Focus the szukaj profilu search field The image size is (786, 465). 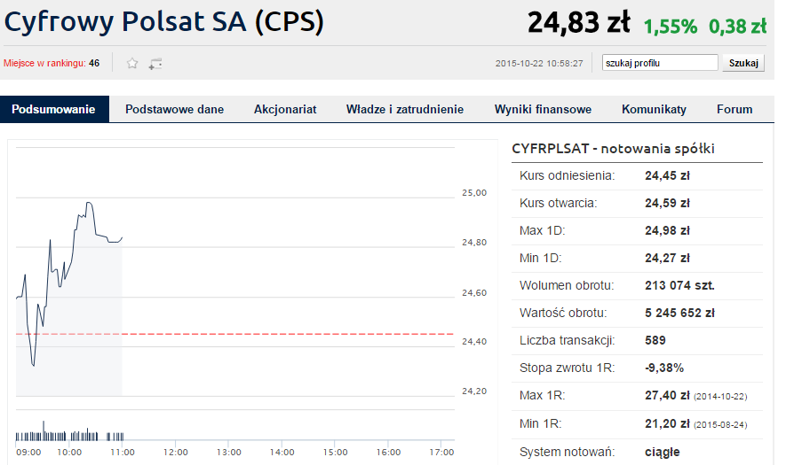pyautogui.click(x=660, y=63)
